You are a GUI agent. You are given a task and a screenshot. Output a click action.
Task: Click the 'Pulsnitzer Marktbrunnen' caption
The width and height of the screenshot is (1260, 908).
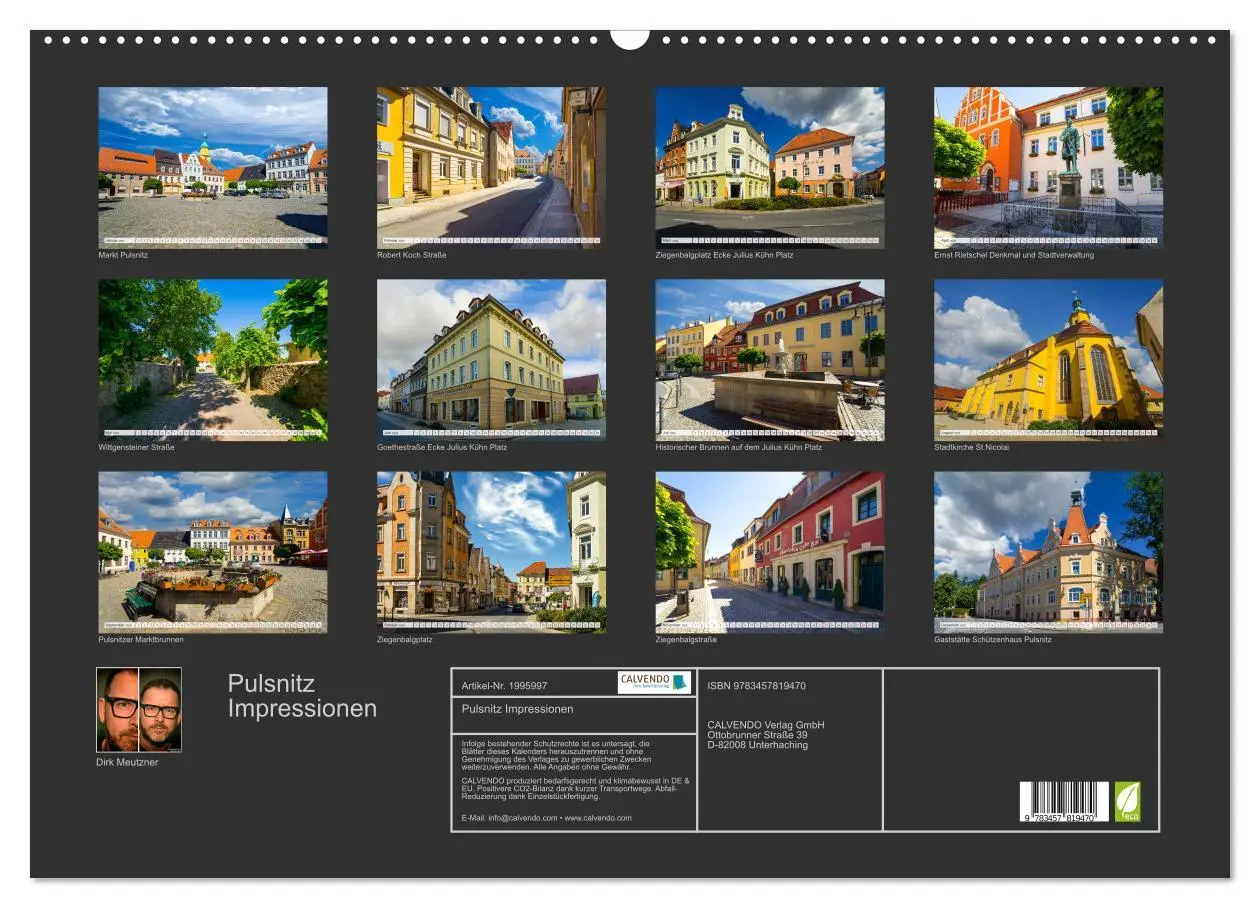click(x=141, y=640)
